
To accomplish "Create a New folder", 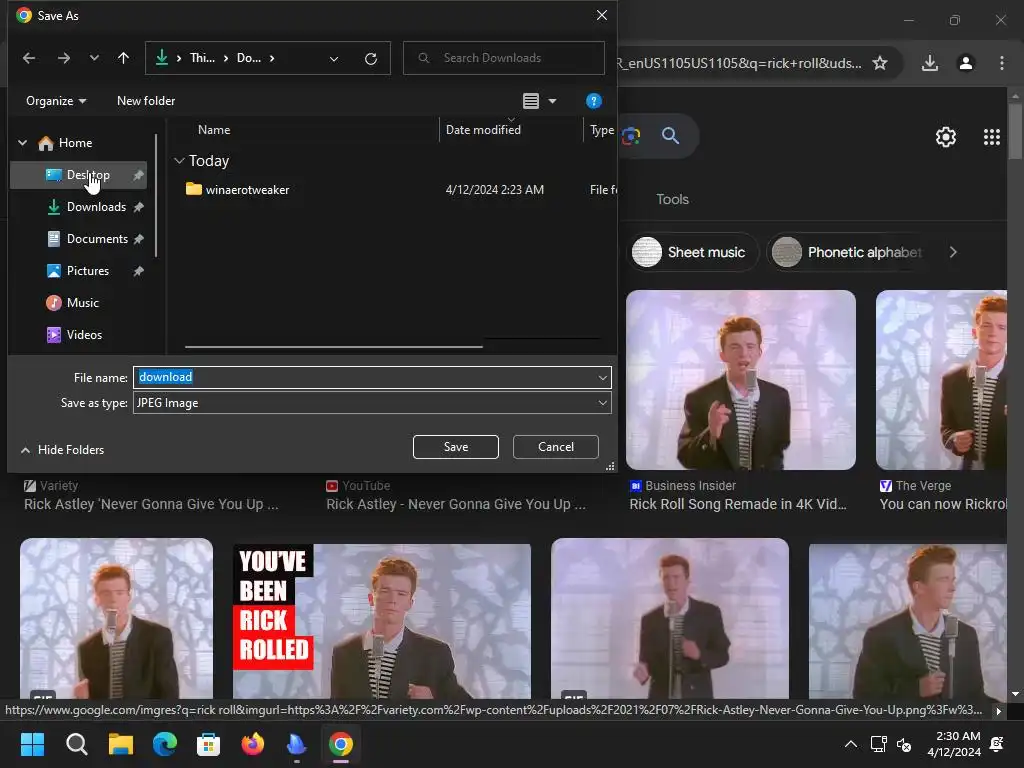I will (x=146, y=101).
